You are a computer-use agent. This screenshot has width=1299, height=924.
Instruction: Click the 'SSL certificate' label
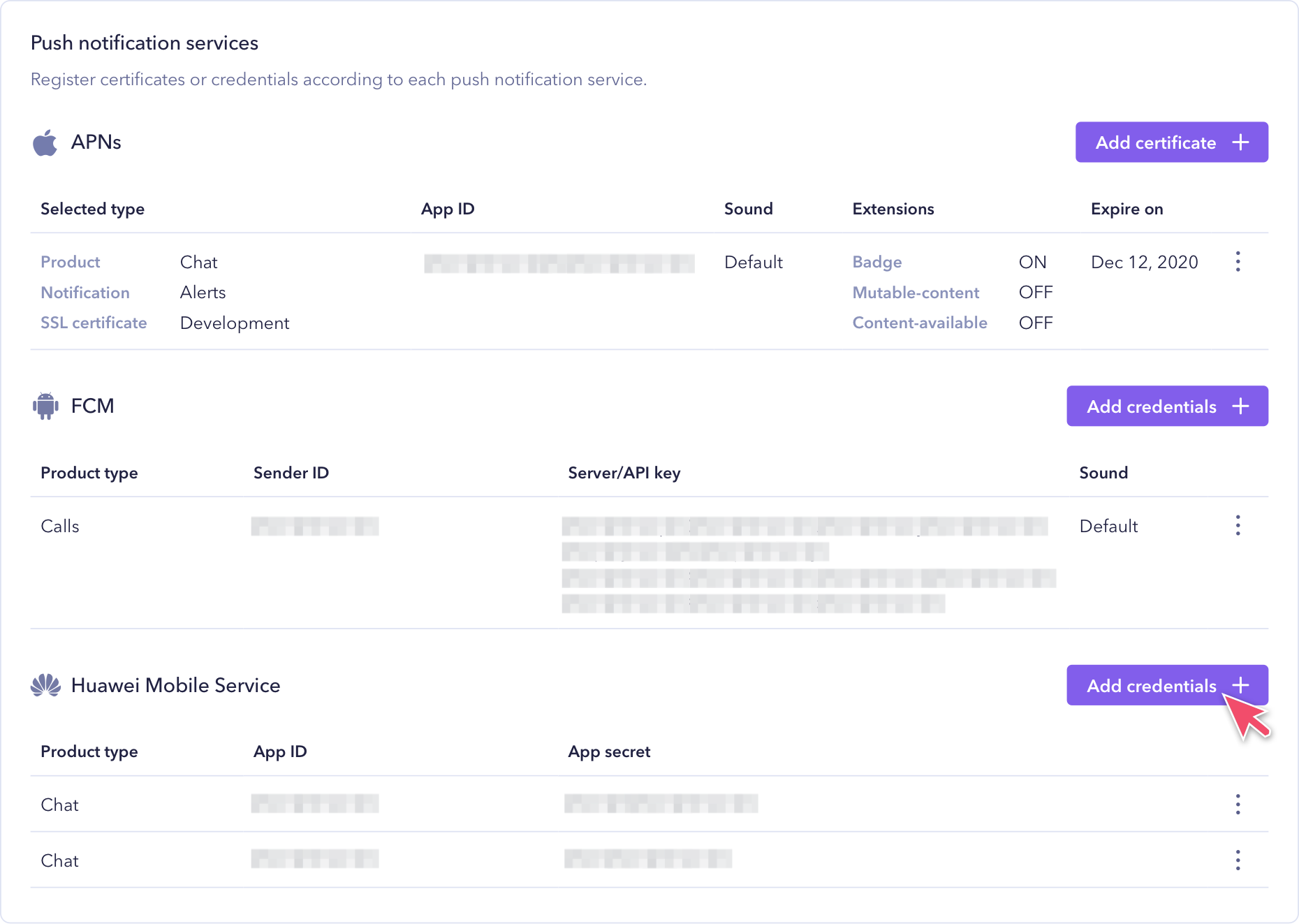pyautogui.click(x=94, y=323)
